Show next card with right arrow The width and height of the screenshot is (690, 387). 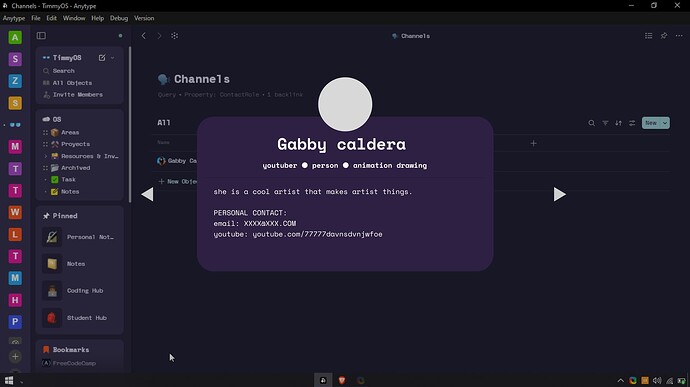tap(559, 194)
